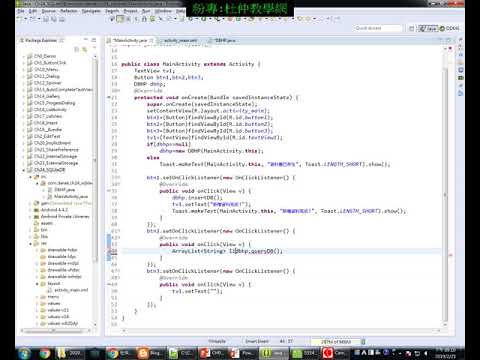Viewport: 480px width, 360px height.
Task: Click the Quick Access search field
Action: tap(378, 28)
